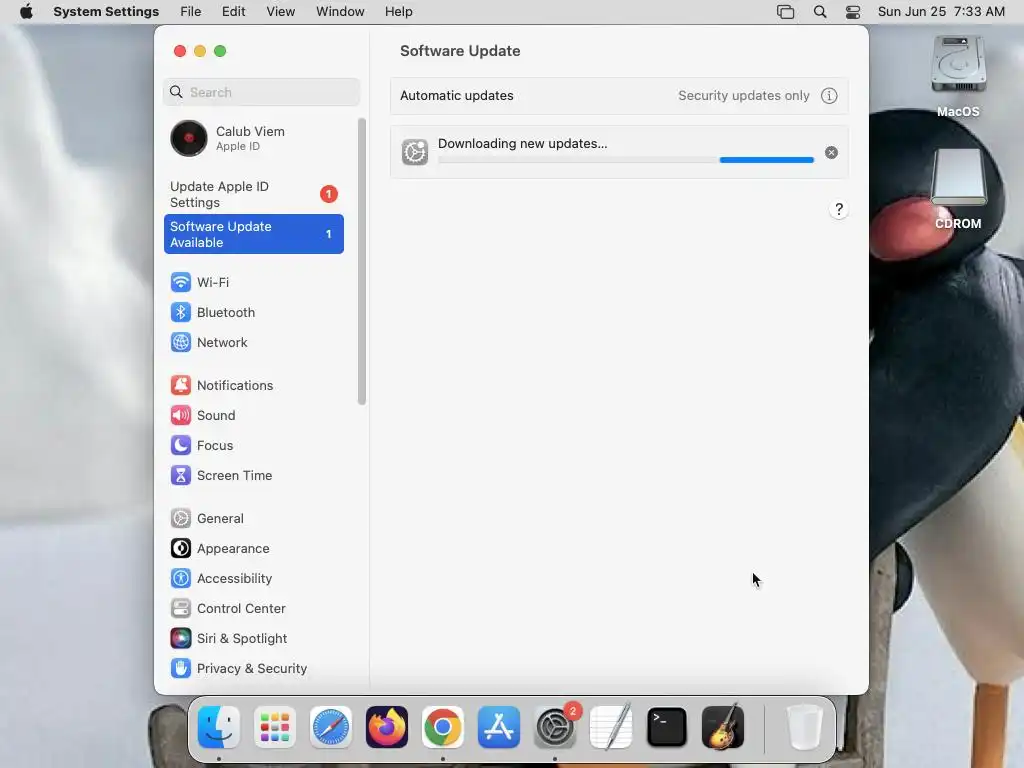Click the 'Downloading new updates...' text

point(522,144)
